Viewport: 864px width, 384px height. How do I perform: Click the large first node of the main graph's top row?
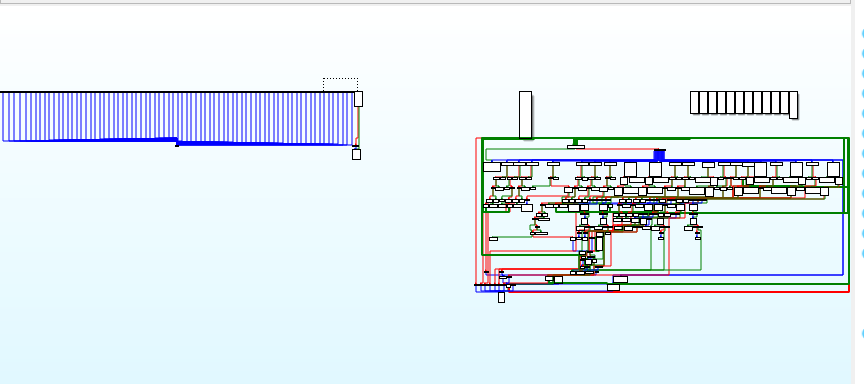pyautogui.click(x=492, y=167)
